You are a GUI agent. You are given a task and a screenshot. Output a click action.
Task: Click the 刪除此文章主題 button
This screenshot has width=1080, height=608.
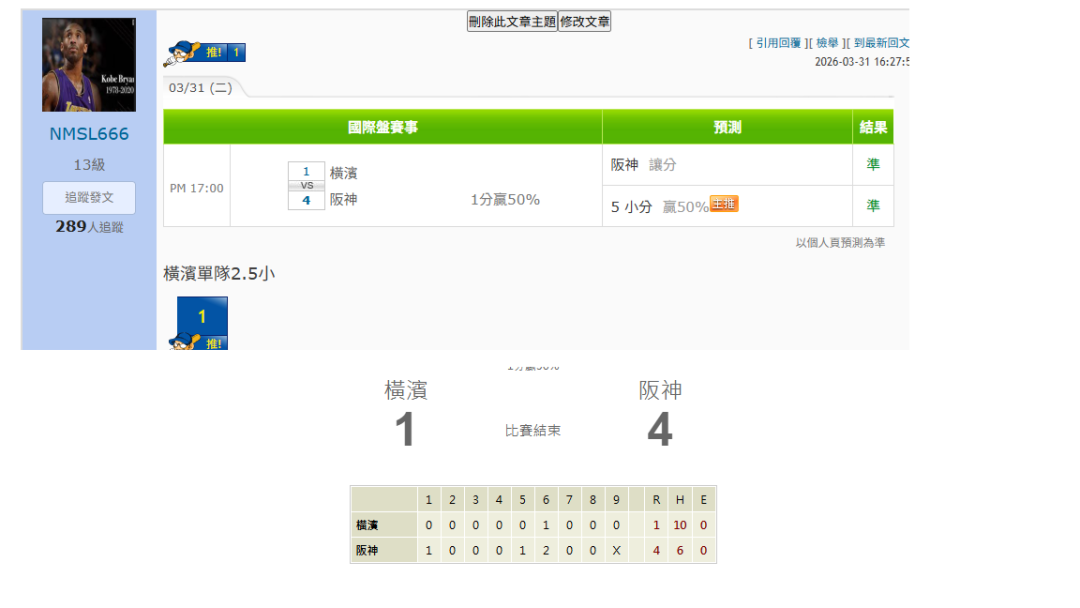511,22
